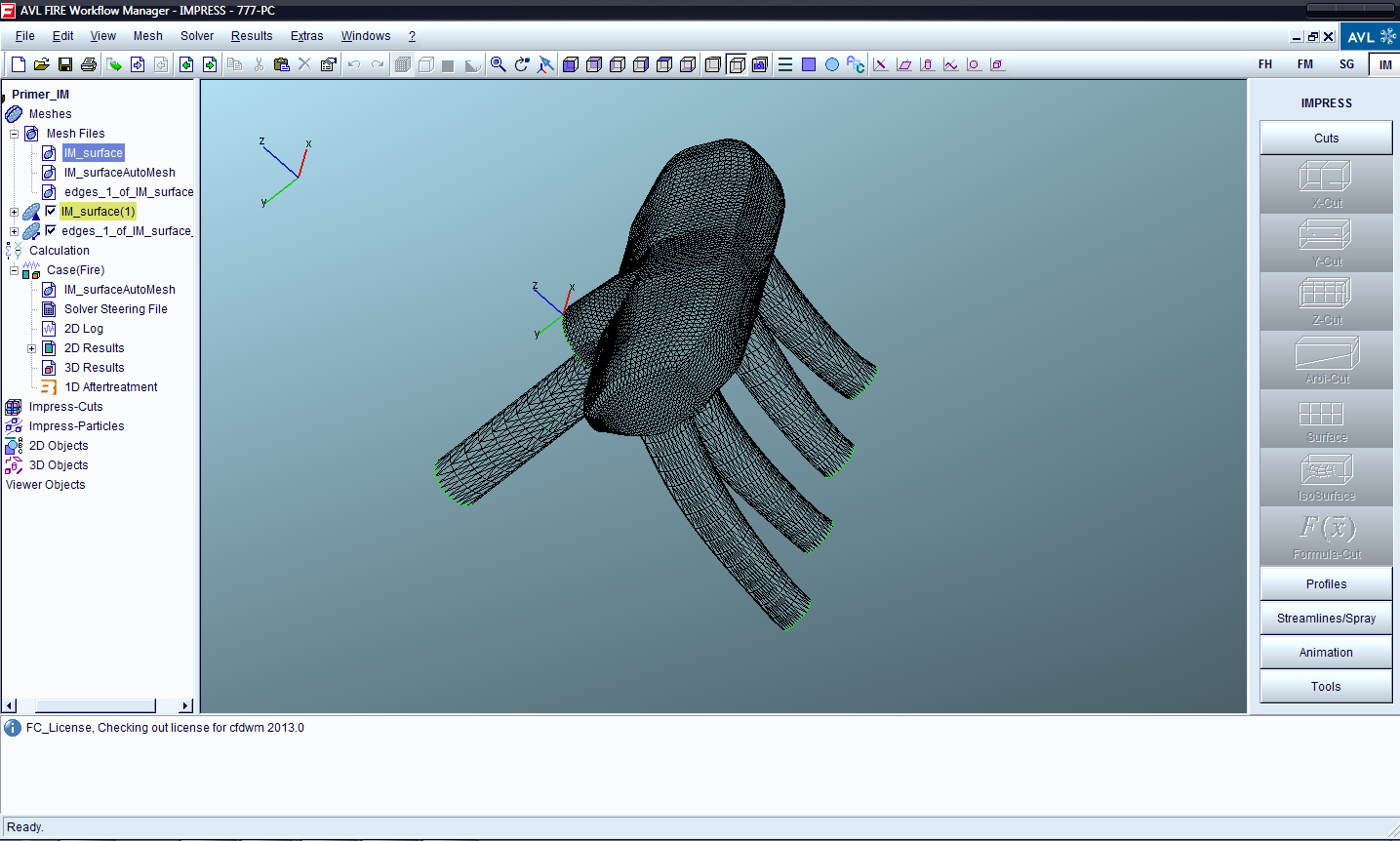This screenshot has width=1400, height=841.
Task: Select the 3D Objects item
Action: pyautogui.click(x=59, y=465)
